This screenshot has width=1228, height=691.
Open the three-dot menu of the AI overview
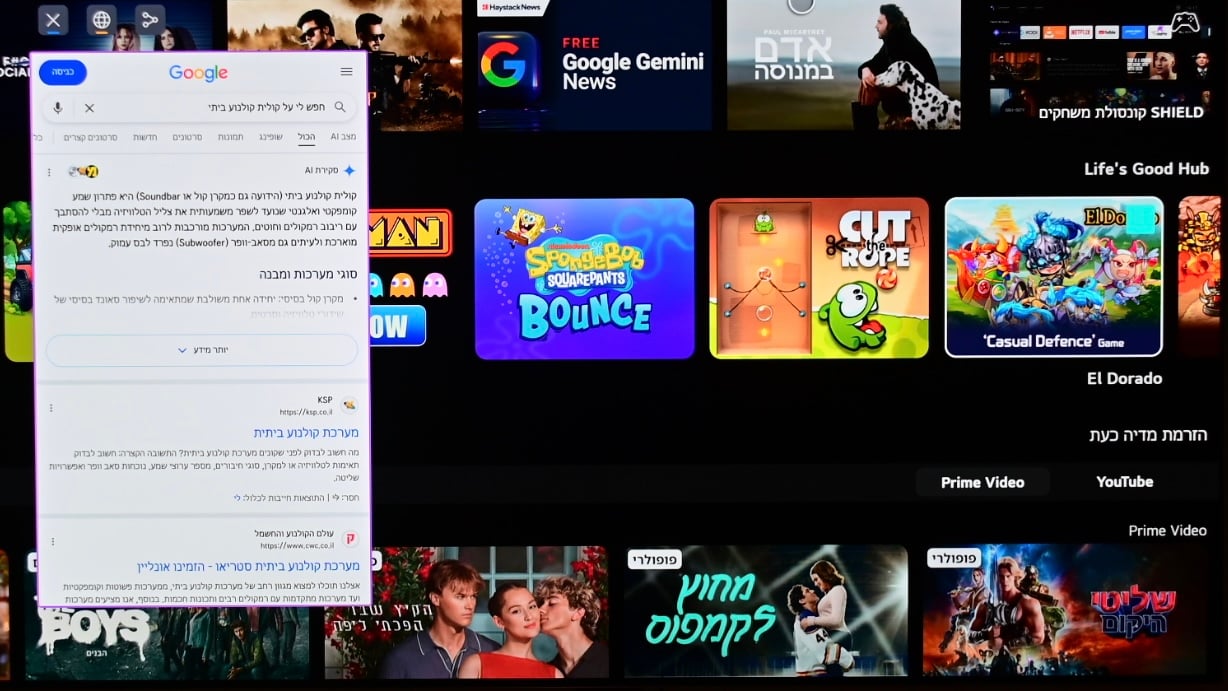click(49, 172)
